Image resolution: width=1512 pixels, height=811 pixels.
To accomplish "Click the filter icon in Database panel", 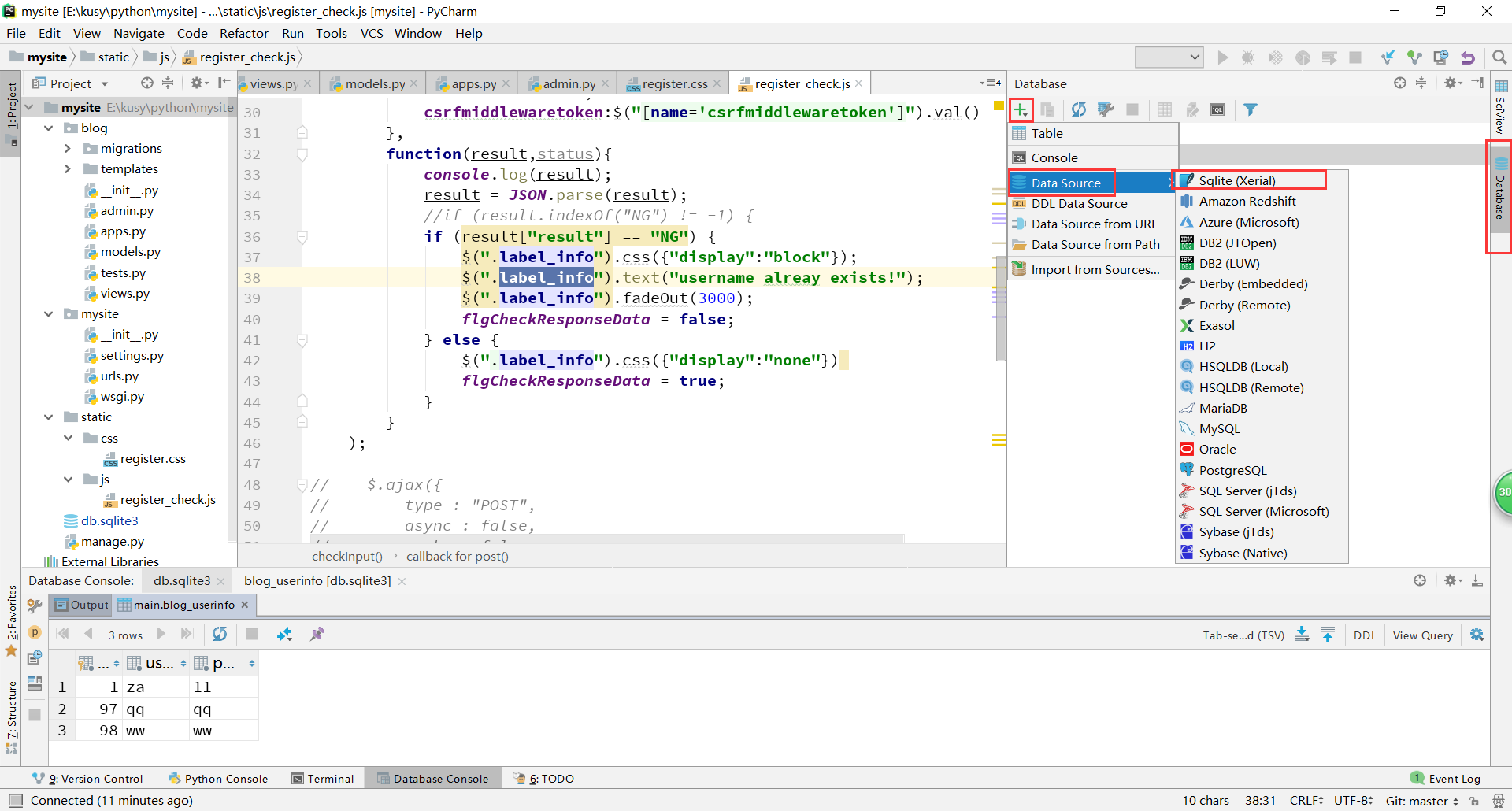I will click(x=1251, y=109).
